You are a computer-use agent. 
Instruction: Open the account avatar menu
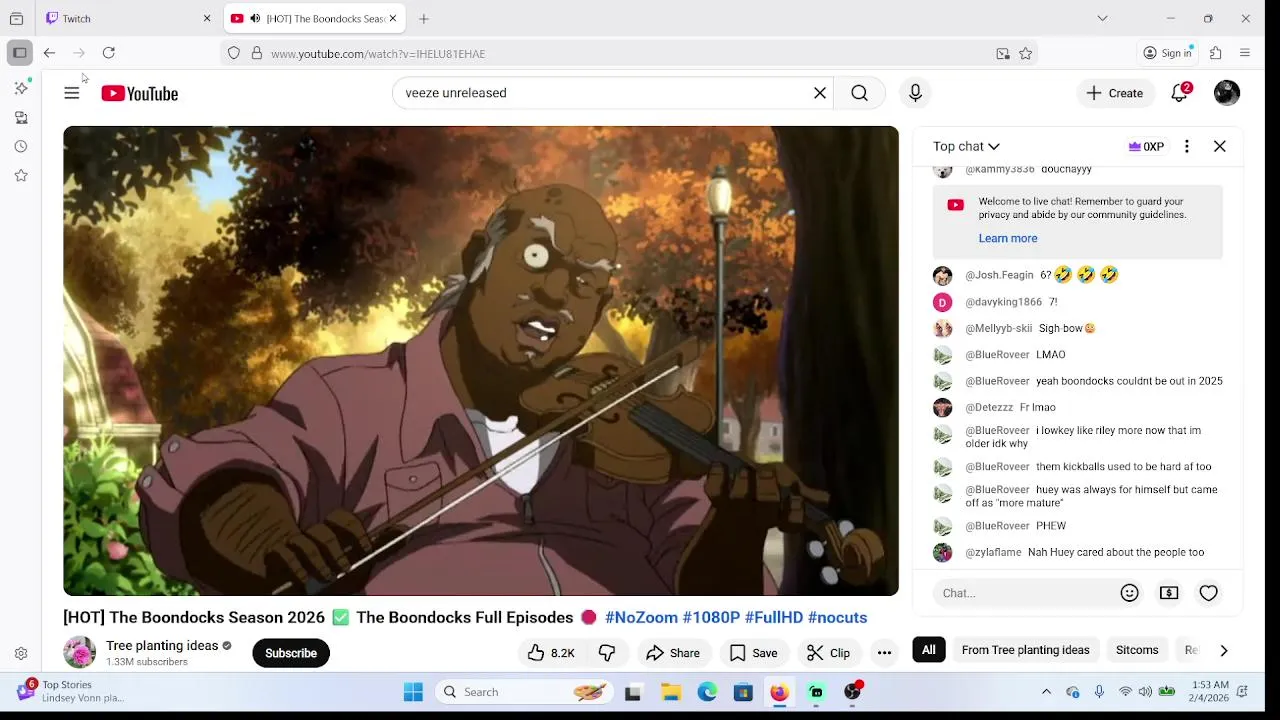[x=1227, y=93]
